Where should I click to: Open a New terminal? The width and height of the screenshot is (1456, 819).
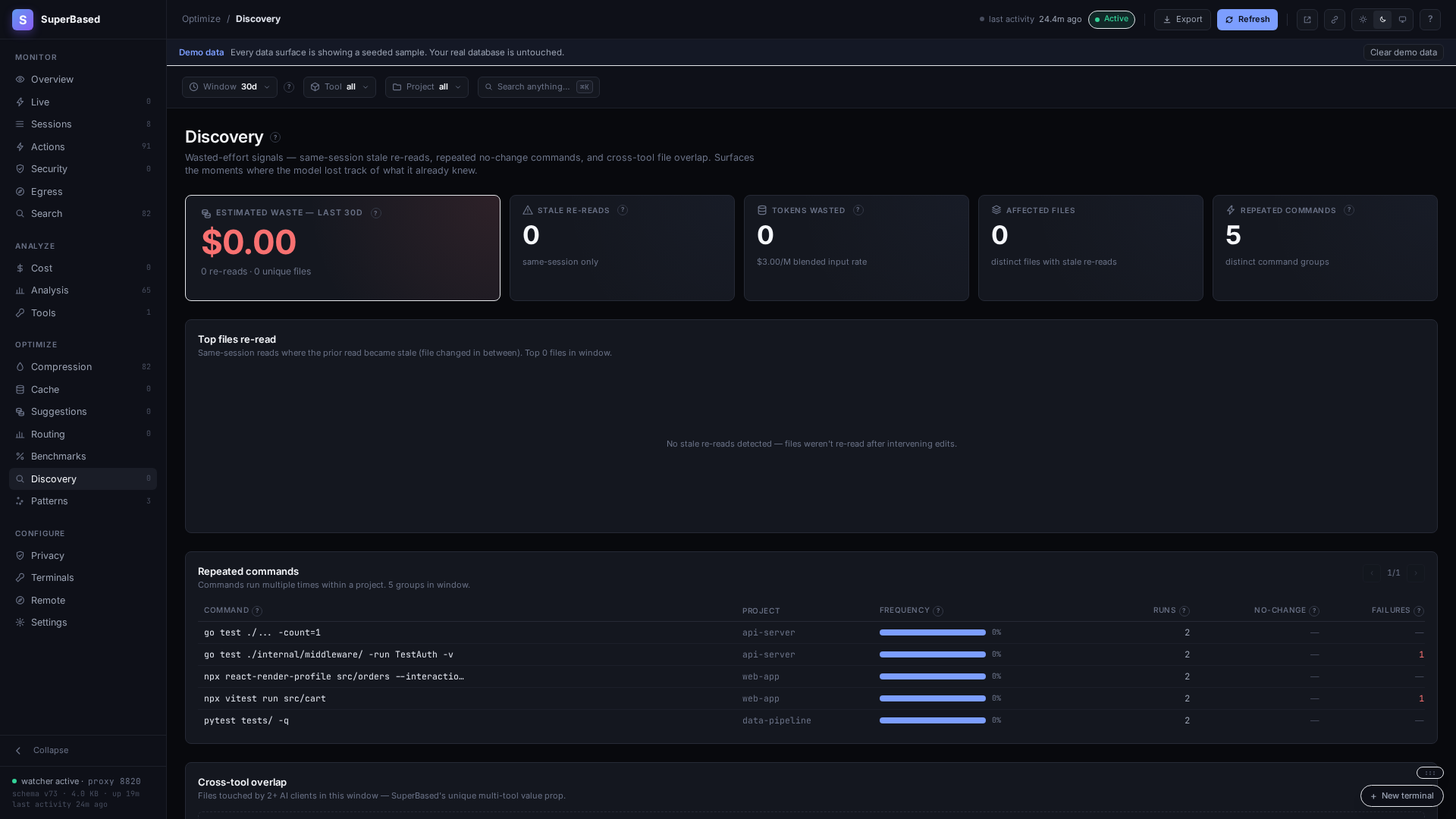[x=1401, y=796]
